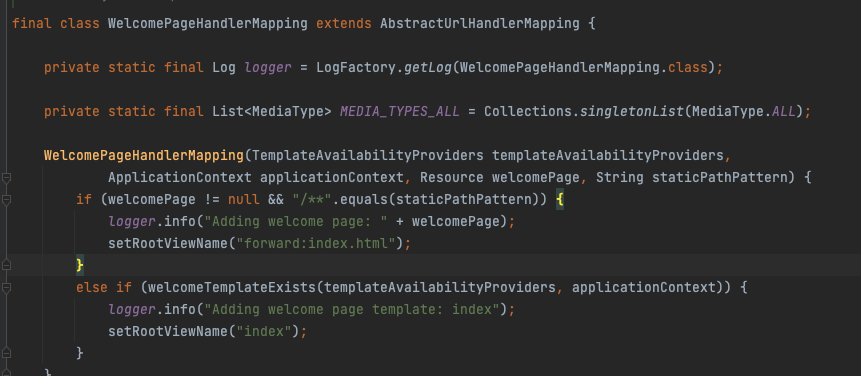Collapse fold marker on the 'if (welcomePage != null' line
861x376 pixels.
coord(6,200)
